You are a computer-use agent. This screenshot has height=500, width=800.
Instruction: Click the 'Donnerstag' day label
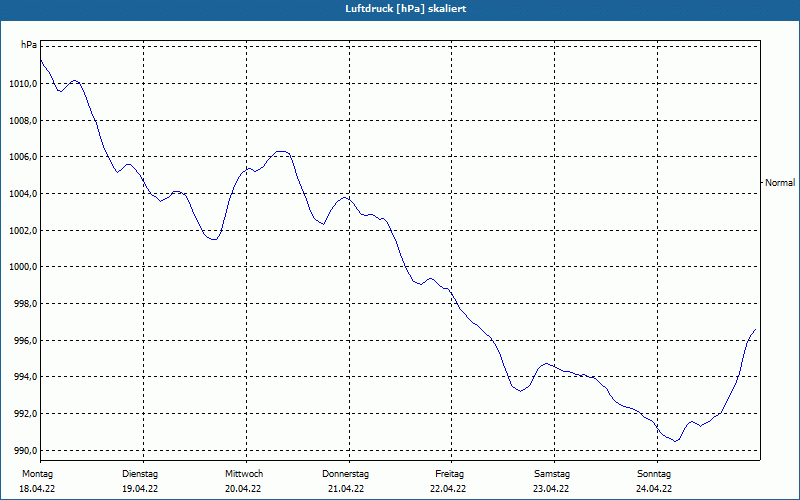point(345,474)
